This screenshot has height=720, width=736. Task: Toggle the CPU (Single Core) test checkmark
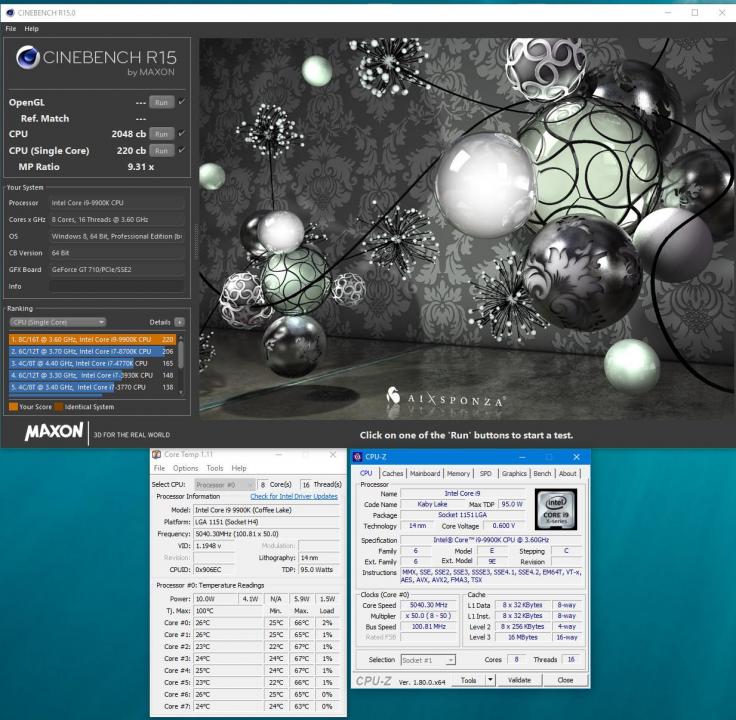click(182, 150)
